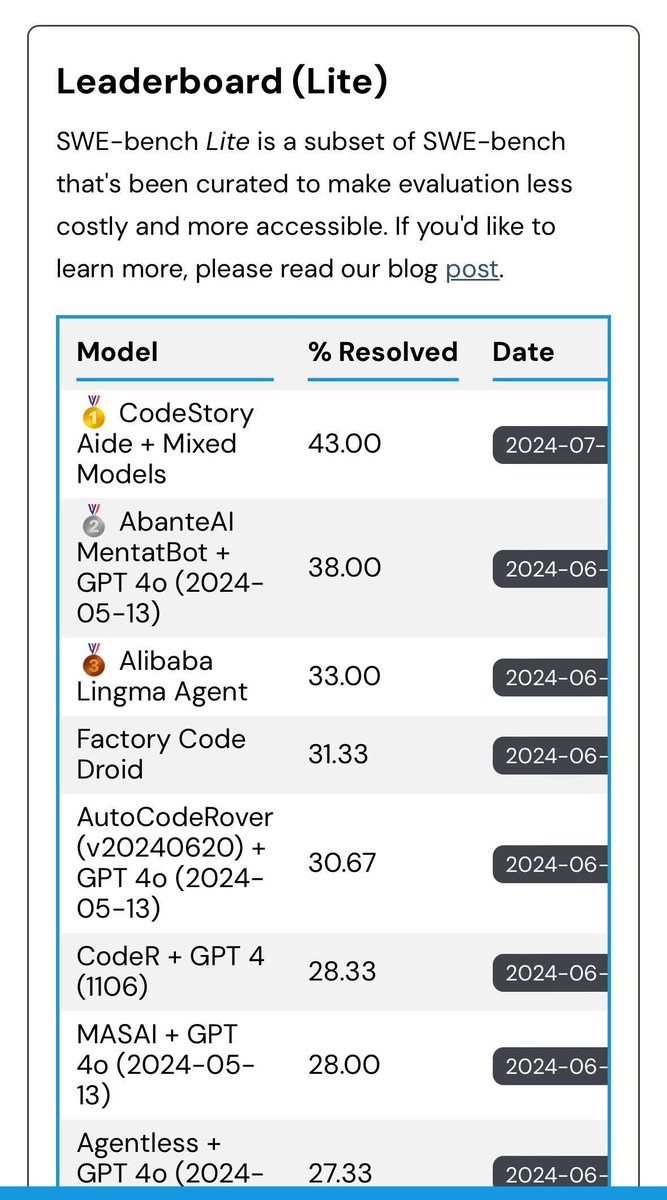Sort by the % Resolved column header
667x1200 pixels.
(383, 352)
